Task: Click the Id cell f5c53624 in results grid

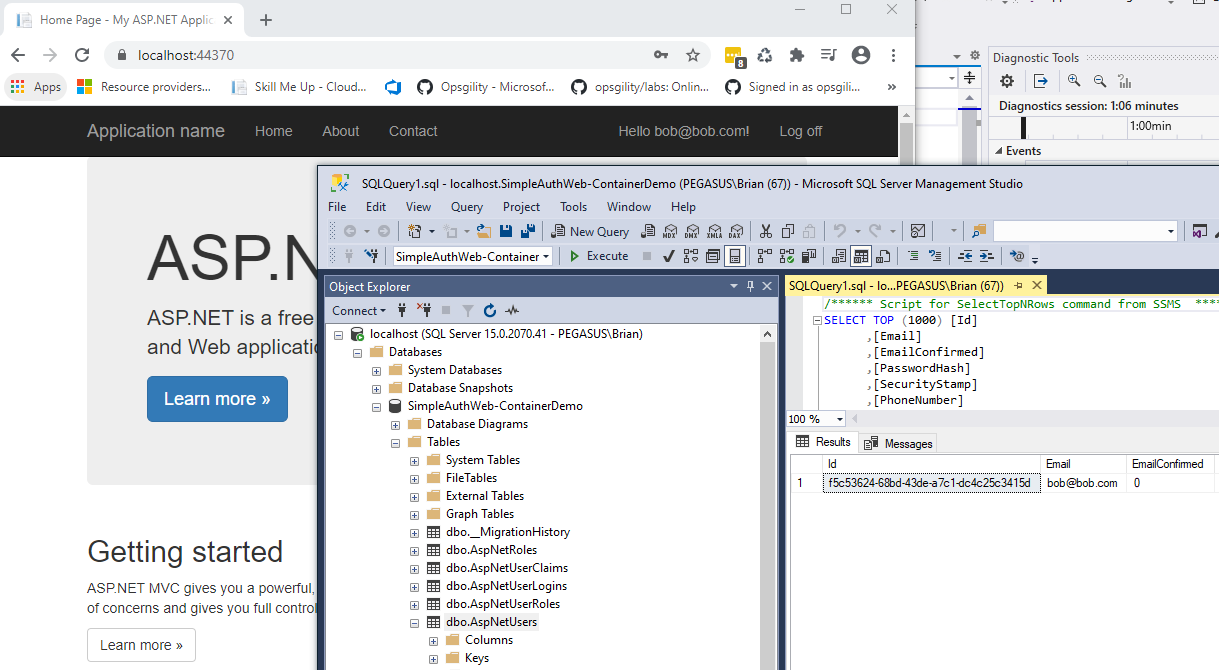Action: [929, 483]
